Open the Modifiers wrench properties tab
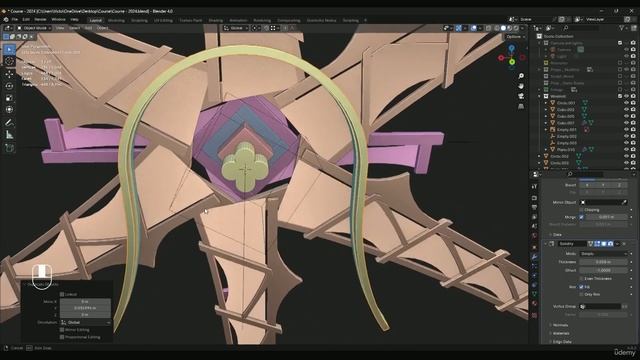640x360 pixels. pyautogui.click(x=534, y=257)
